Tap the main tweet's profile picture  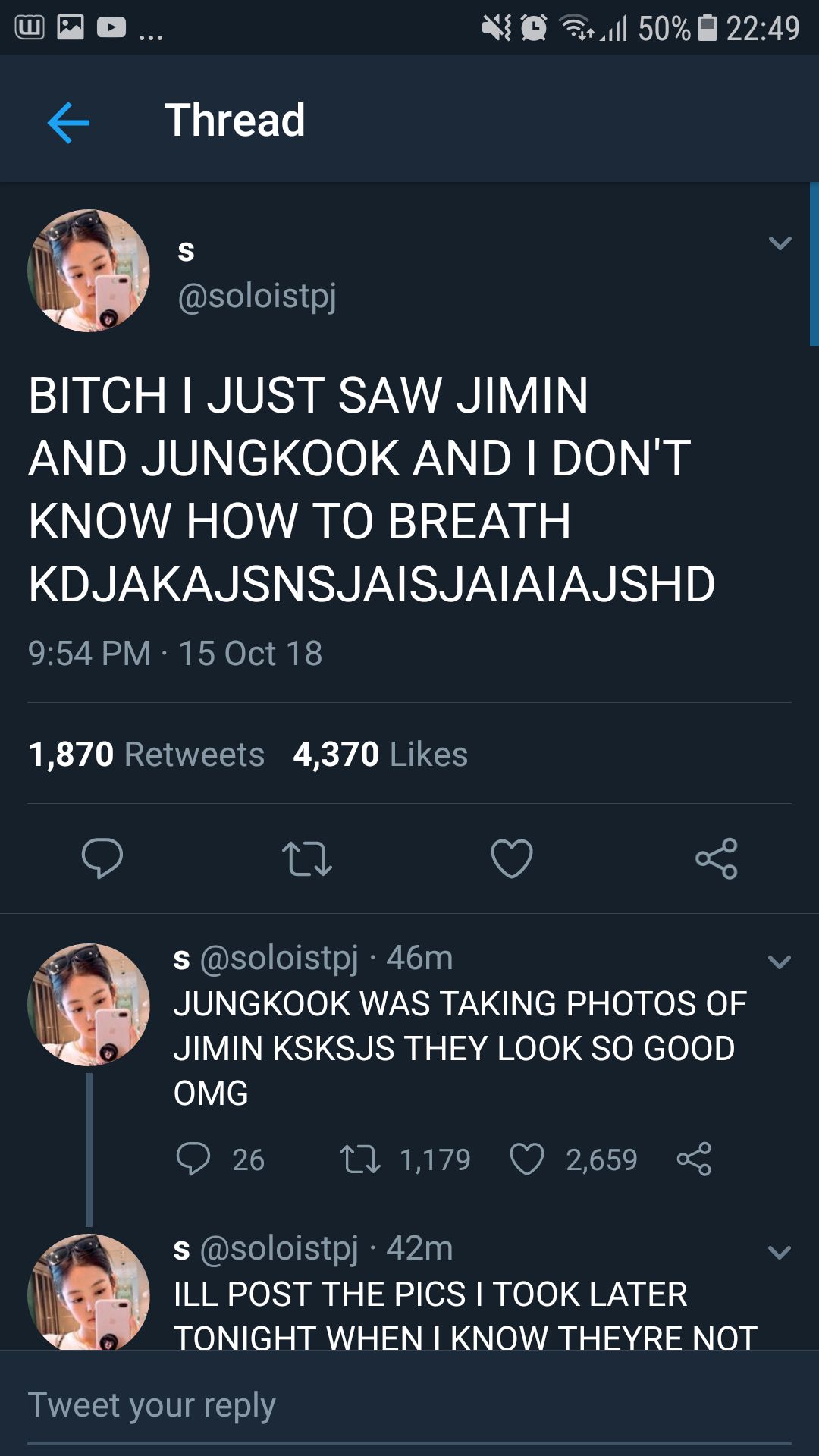click(89, 271)
